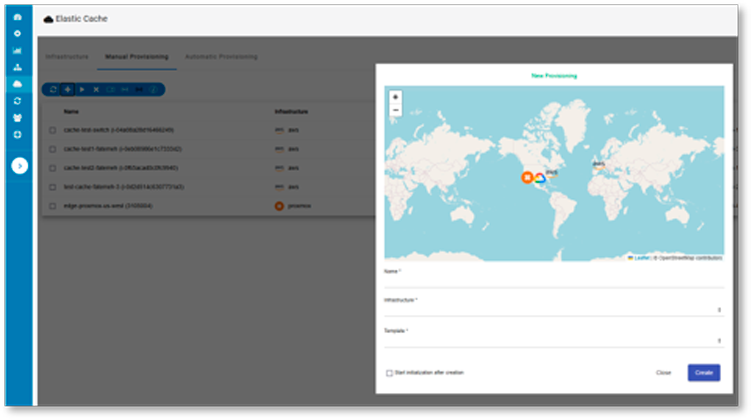Click the orange Proxmox marker on the map
Screen dimensions: 752x420
pyautogui.click(x=527, y=177)
